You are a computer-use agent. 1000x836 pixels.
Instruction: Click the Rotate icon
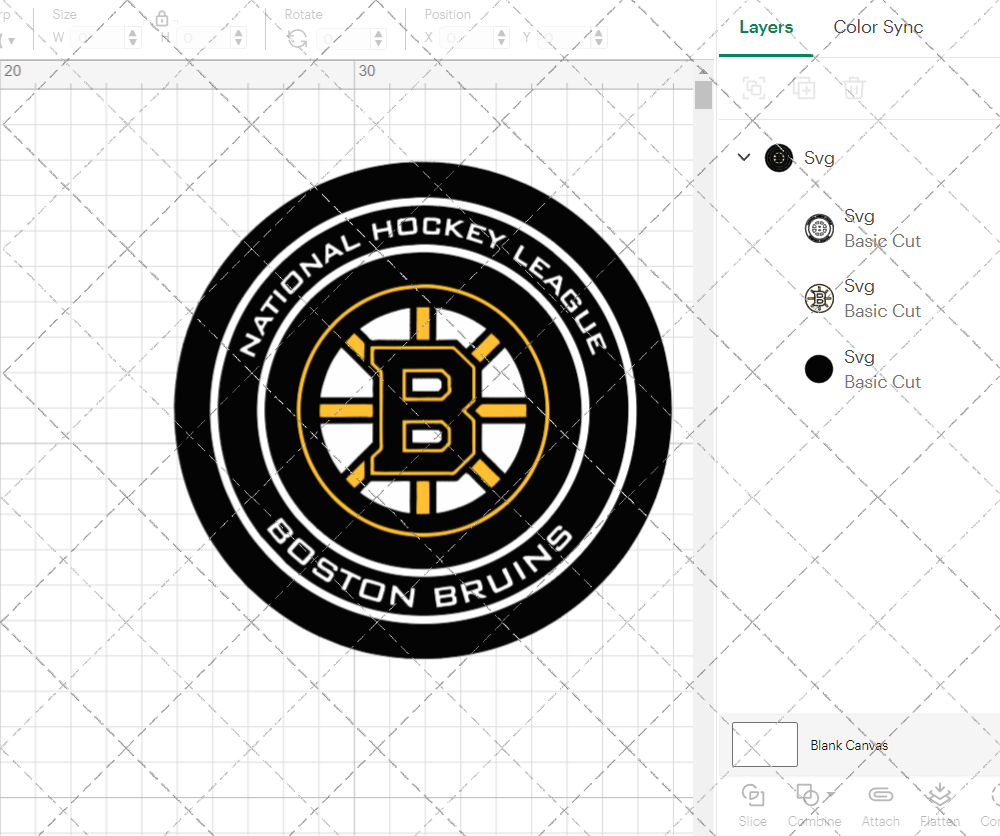pos(297,39)
